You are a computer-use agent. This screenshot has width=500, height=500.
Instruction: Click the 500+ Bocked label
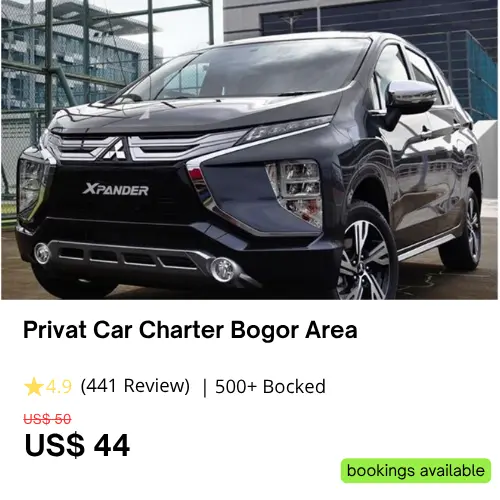click(270, 387)
